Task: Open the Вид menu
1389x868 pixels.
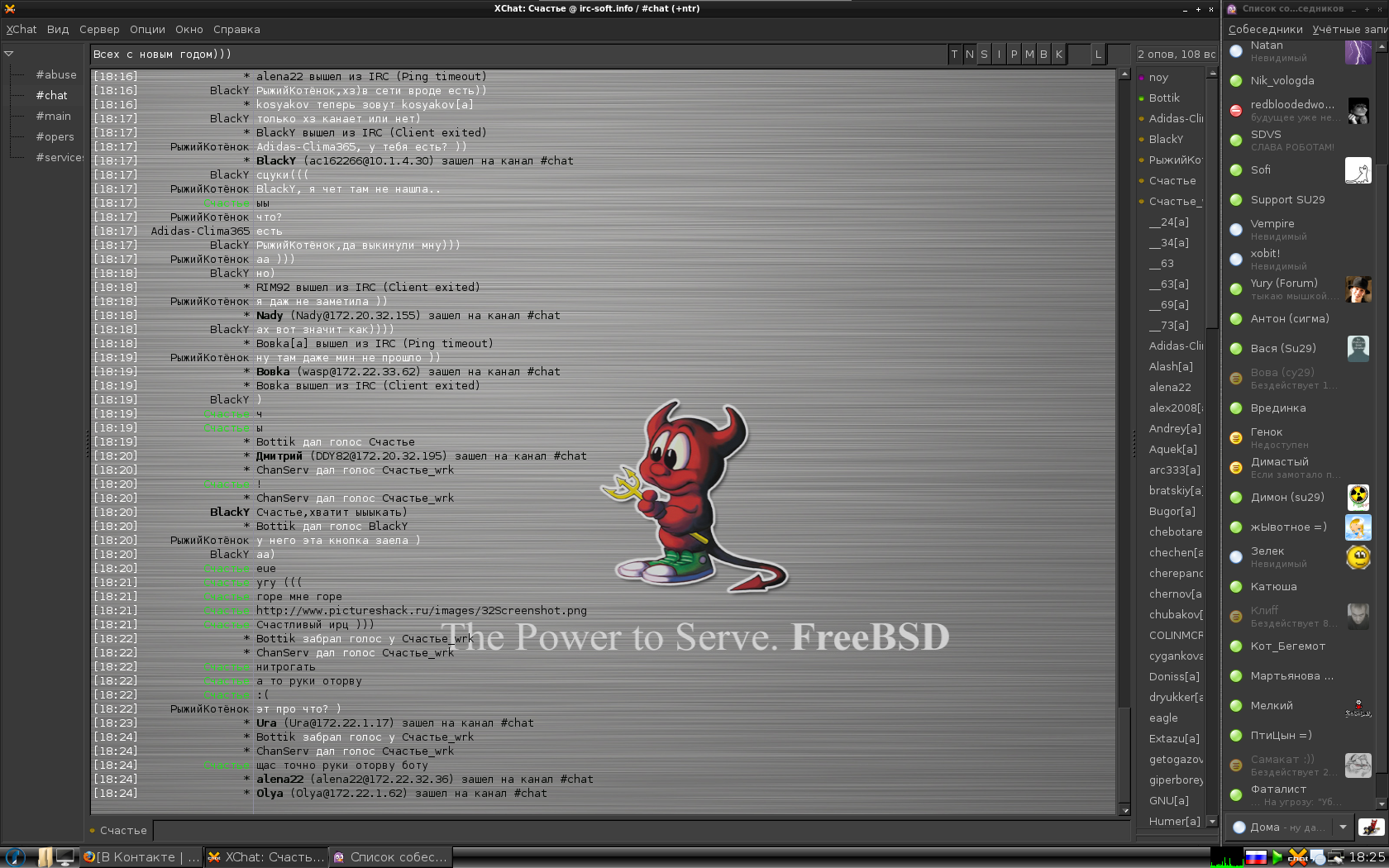Action: click(58, 30)
